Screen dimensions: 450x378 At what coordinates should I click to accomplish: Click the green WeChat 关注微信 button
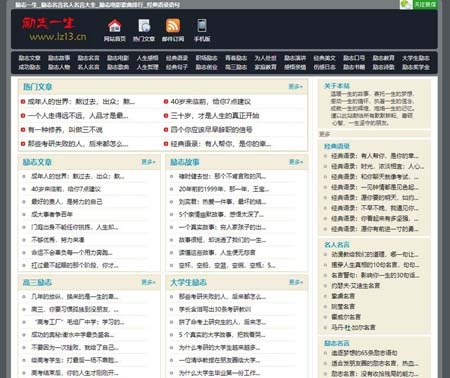click(x=419, y=4)
